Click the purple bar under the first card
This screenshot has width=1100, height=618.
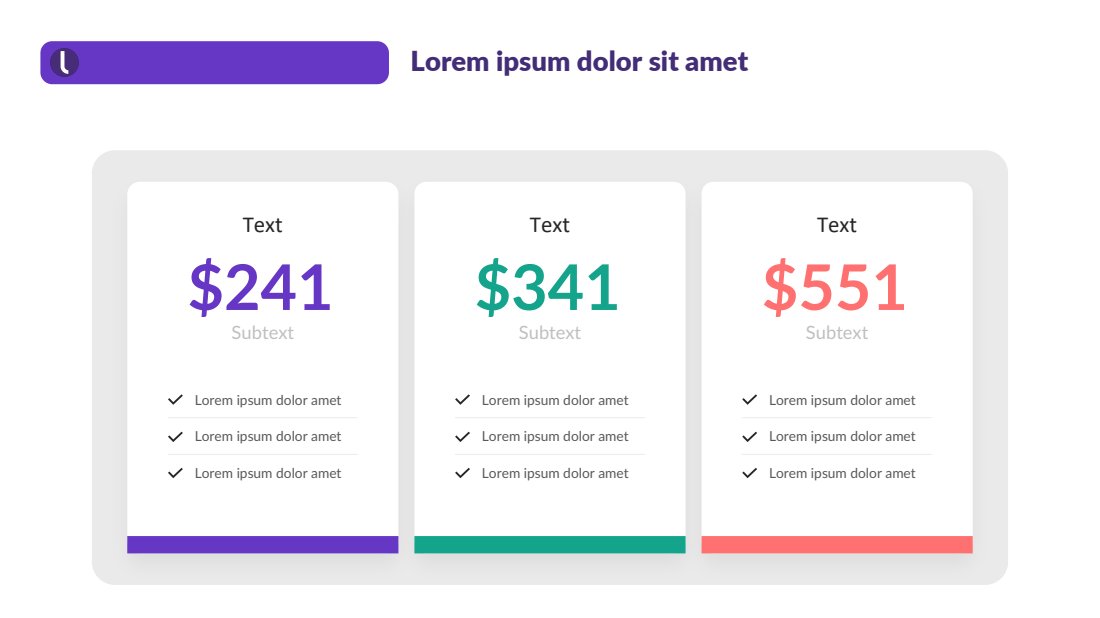click(x=262, y=544)
